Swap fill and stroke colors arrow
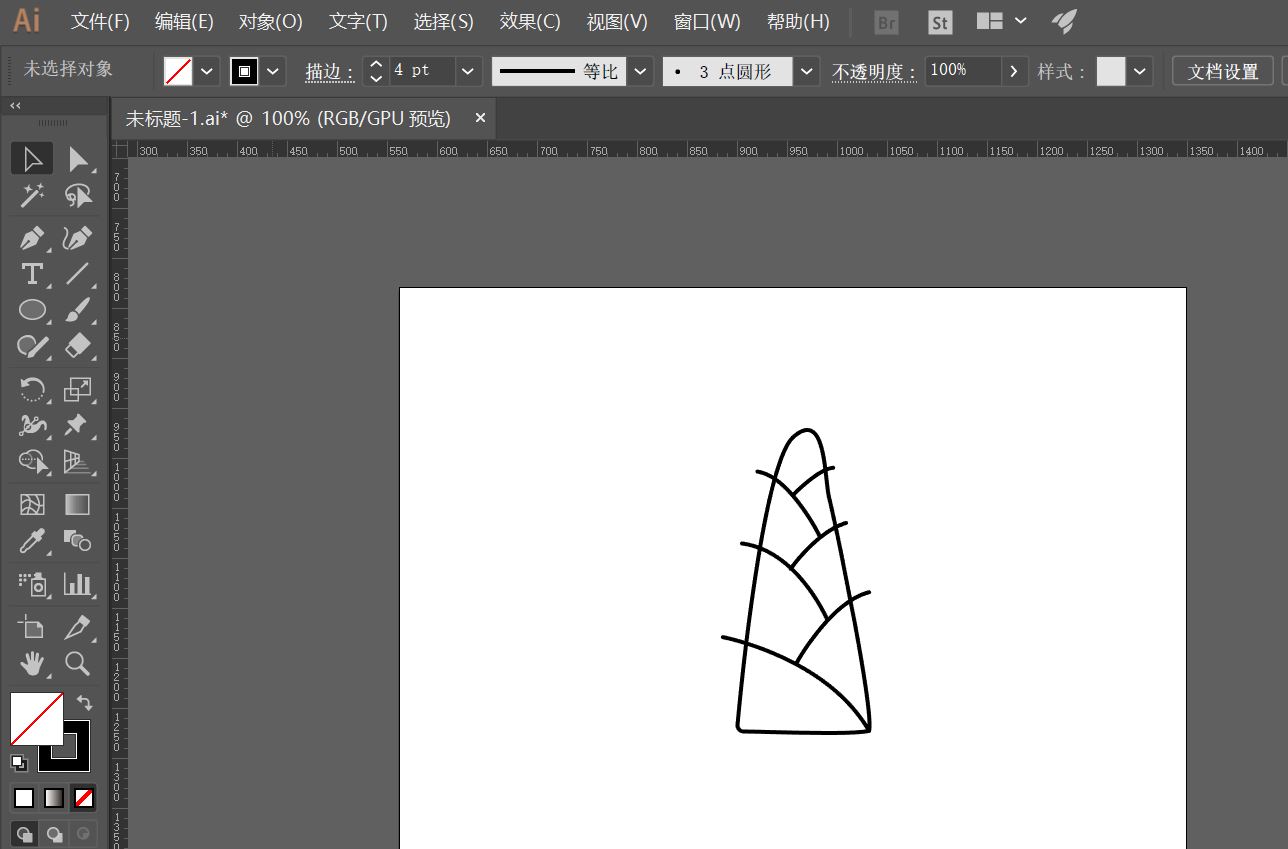Screen dimensions: 1288x849 pyautogui.click(x=84, y=703)
